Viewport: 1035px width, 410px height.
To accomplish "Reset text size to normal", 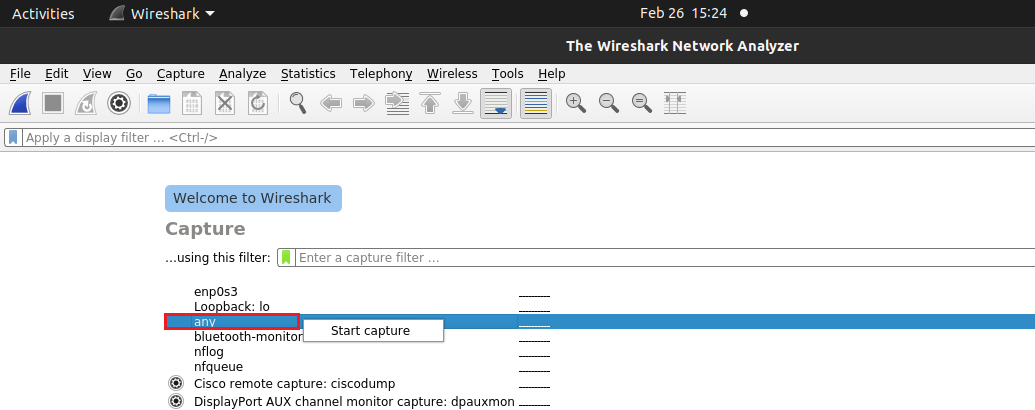I will (642, 103).
